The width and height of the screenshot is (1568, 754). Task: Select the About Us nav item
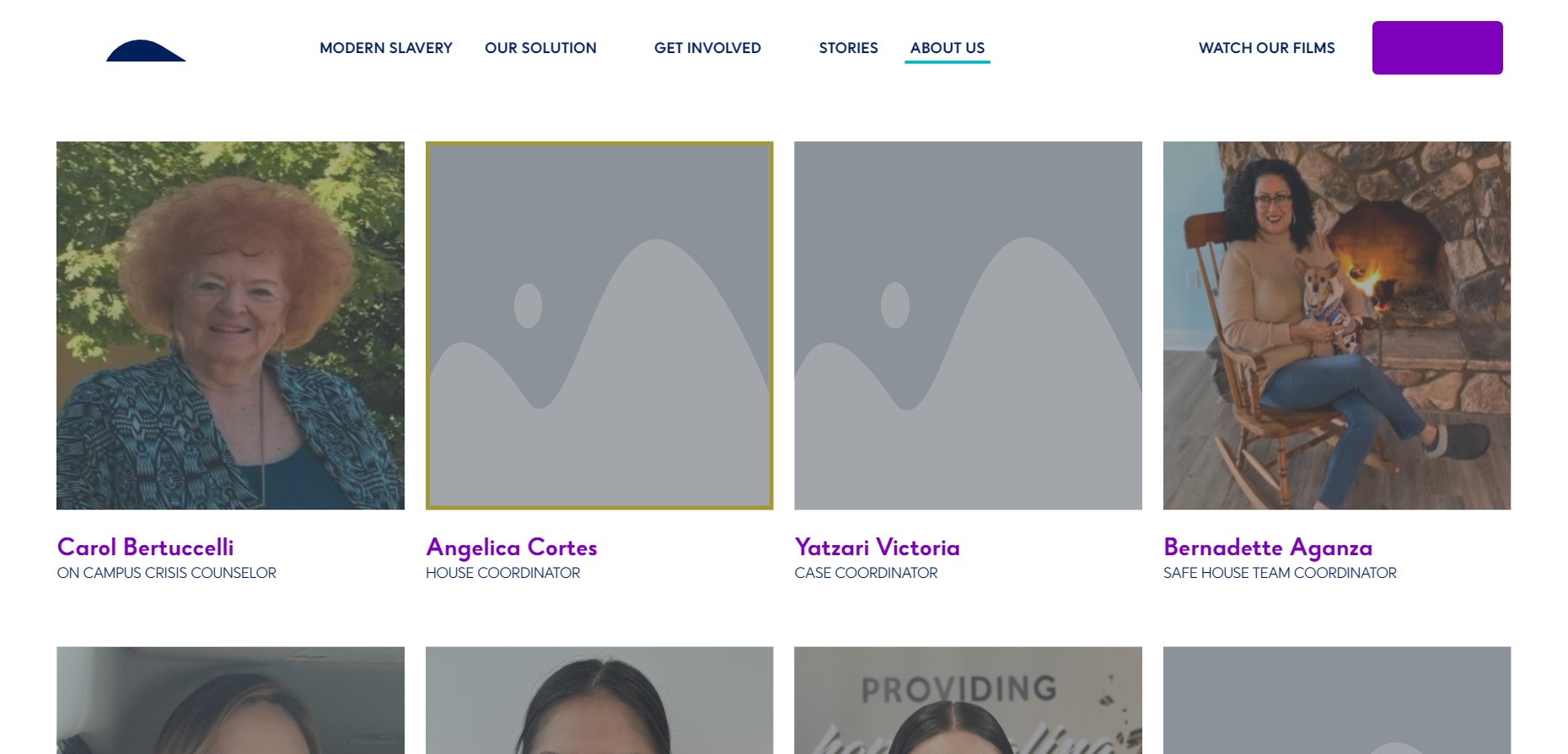[x=948, y=48]
